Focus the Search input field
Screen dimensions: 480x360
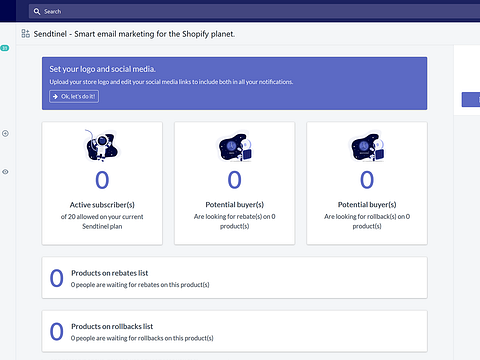click(x=254, y=12)
